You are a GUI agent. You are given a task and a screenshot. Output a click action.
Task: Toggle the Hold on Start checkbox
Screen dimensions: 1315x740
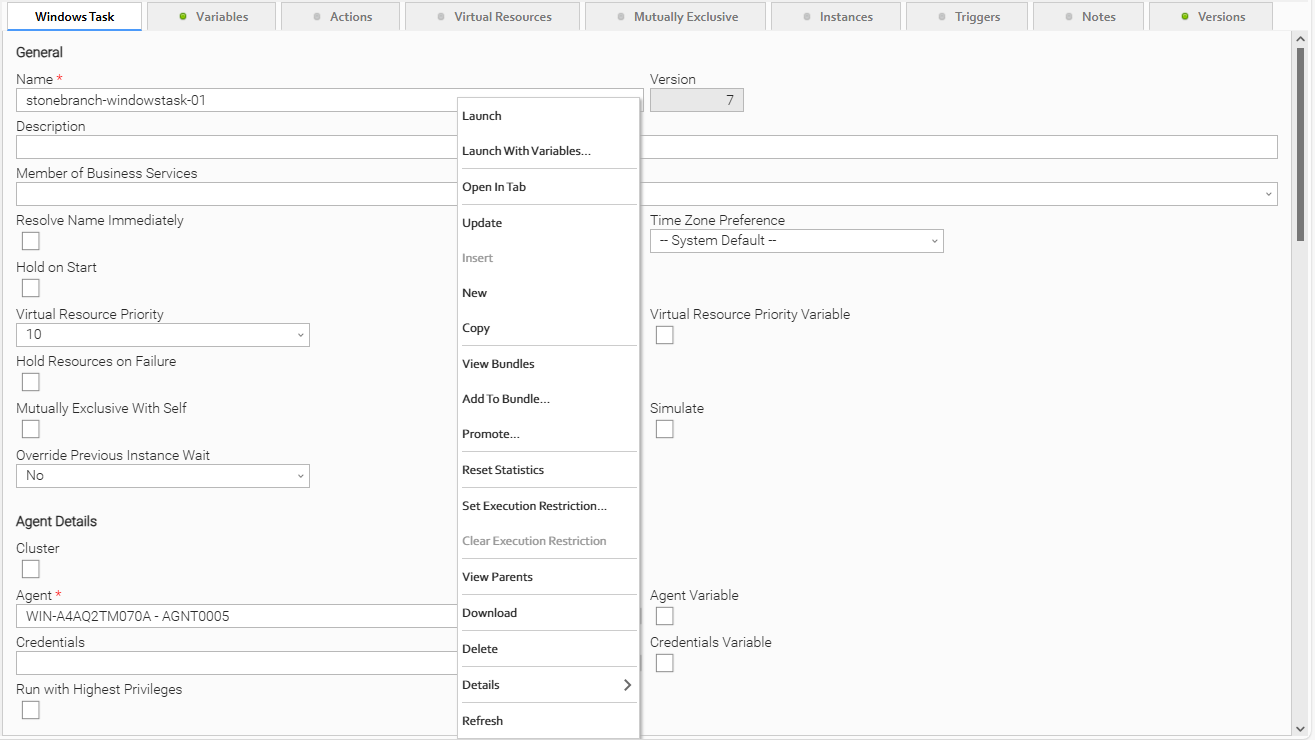tap(31, 288)
